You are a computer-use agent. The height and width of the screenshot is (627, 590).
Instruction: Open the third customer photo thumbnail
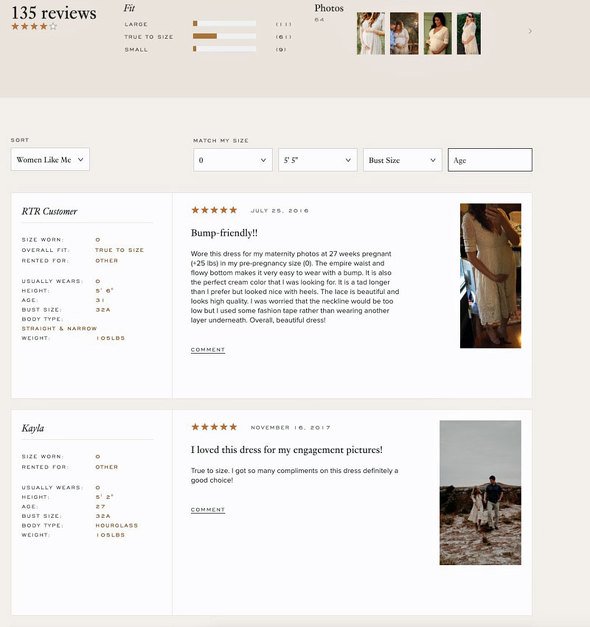tap(438, 33)
